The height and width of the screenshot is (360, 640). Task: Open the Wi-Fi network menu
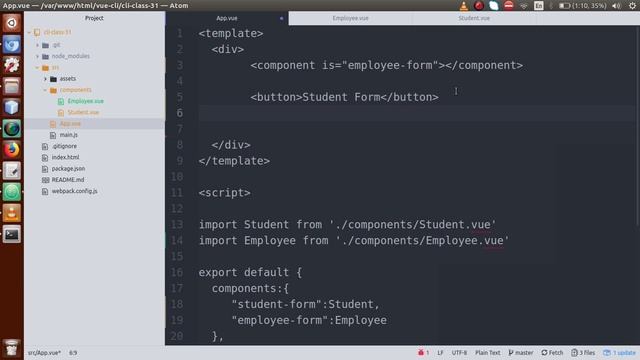coord(524,6)
